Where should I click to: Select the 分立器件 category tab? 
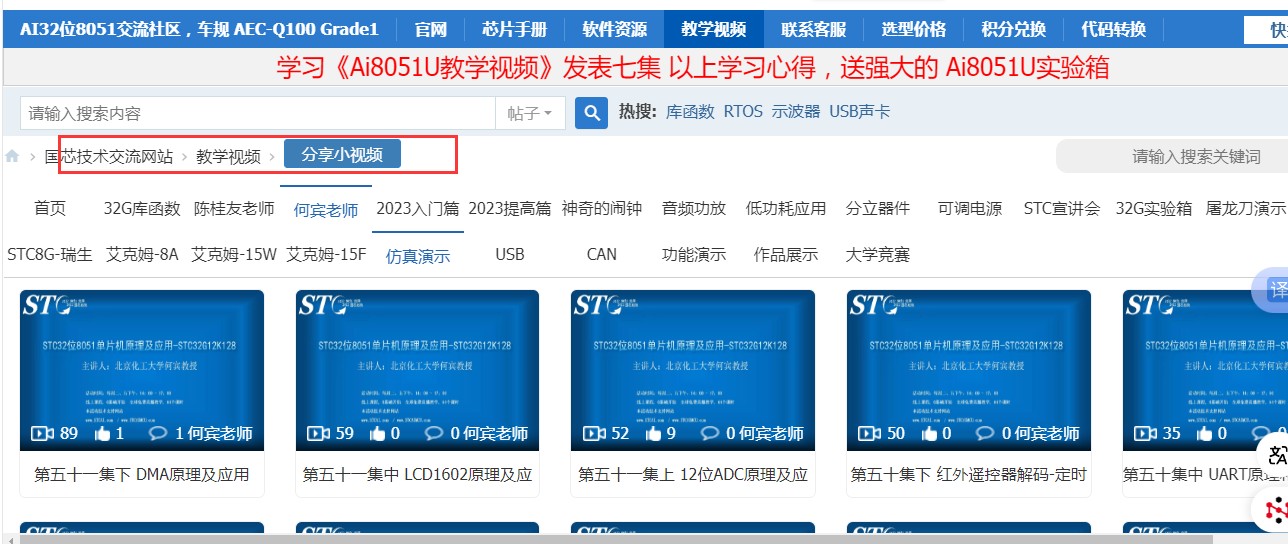click(878, 208)
